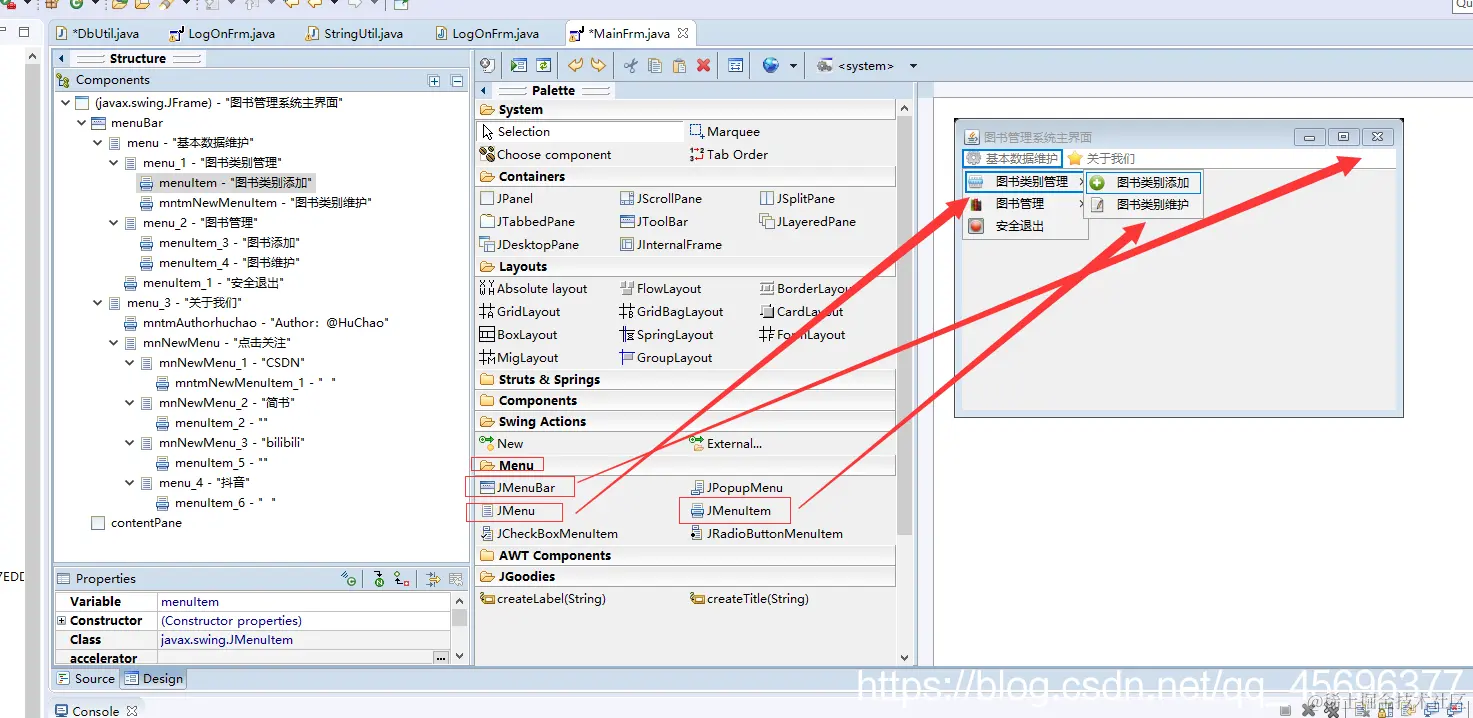Select MigLayout in Layouts
This screenshot has width=1473, height=718.
tap(519, 358)
